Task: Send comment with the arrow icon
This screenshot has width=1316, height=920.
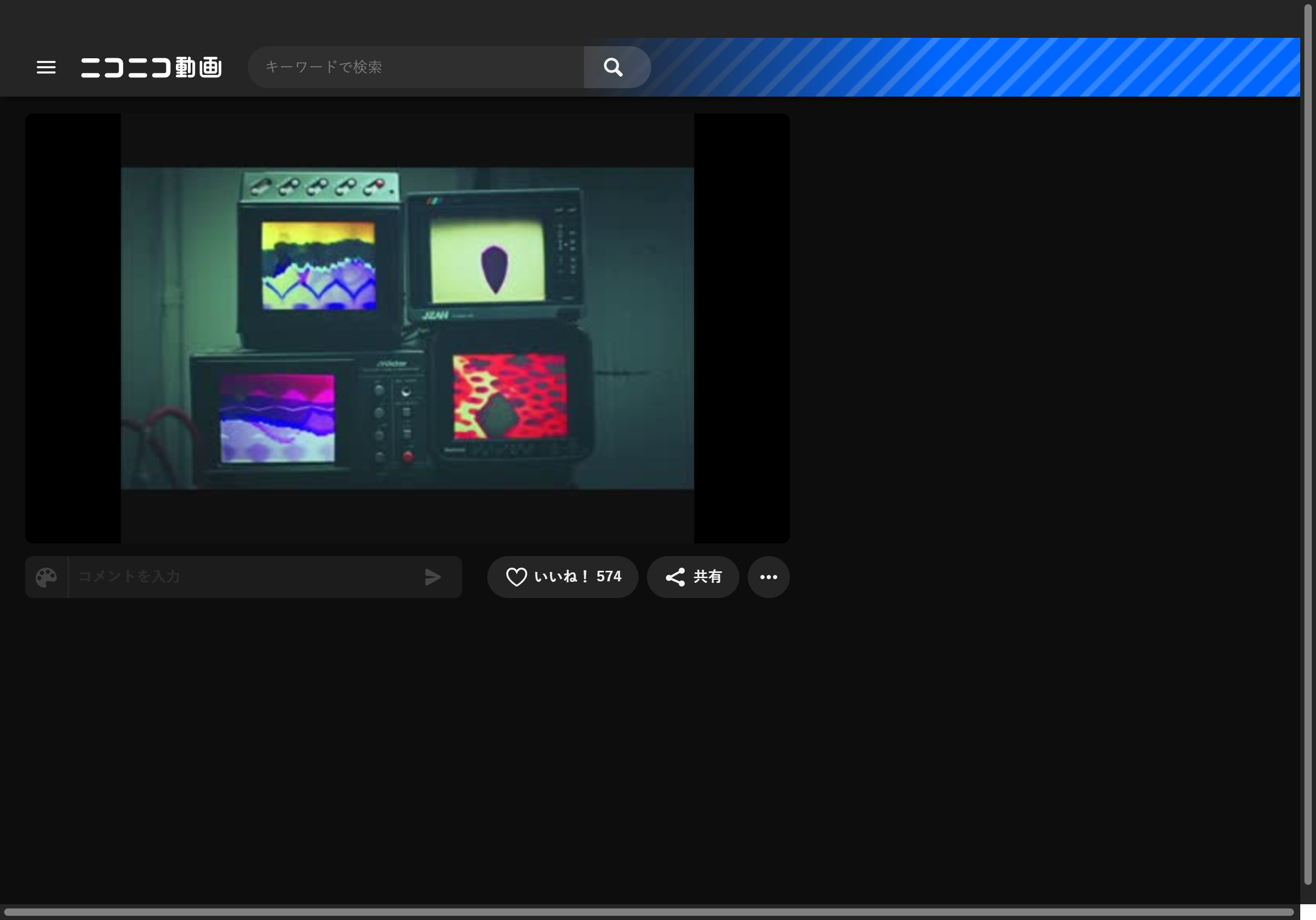Action: coord(433,577)
